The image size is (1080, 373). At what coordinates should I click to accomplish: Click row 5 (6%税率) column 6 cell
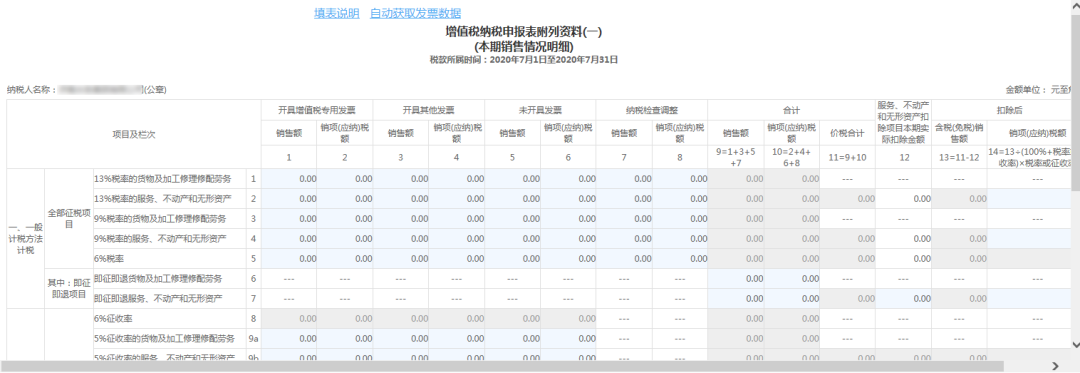pos(568,259)
